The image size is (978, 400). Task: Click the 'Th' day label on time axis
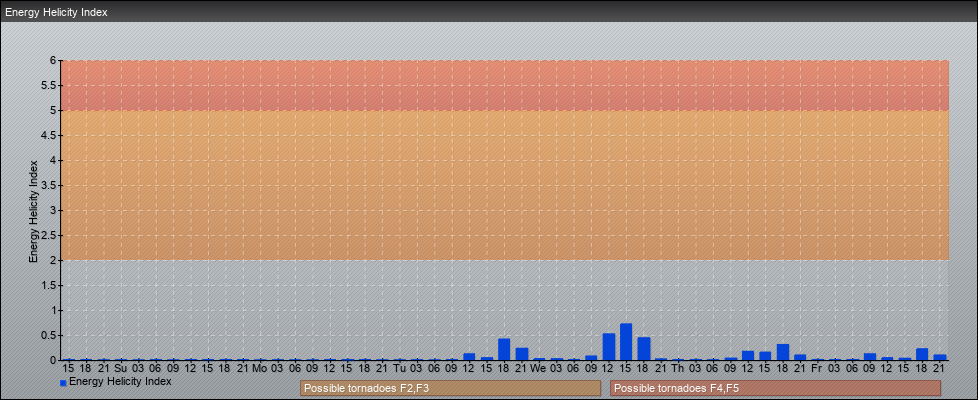click(679, 368)
